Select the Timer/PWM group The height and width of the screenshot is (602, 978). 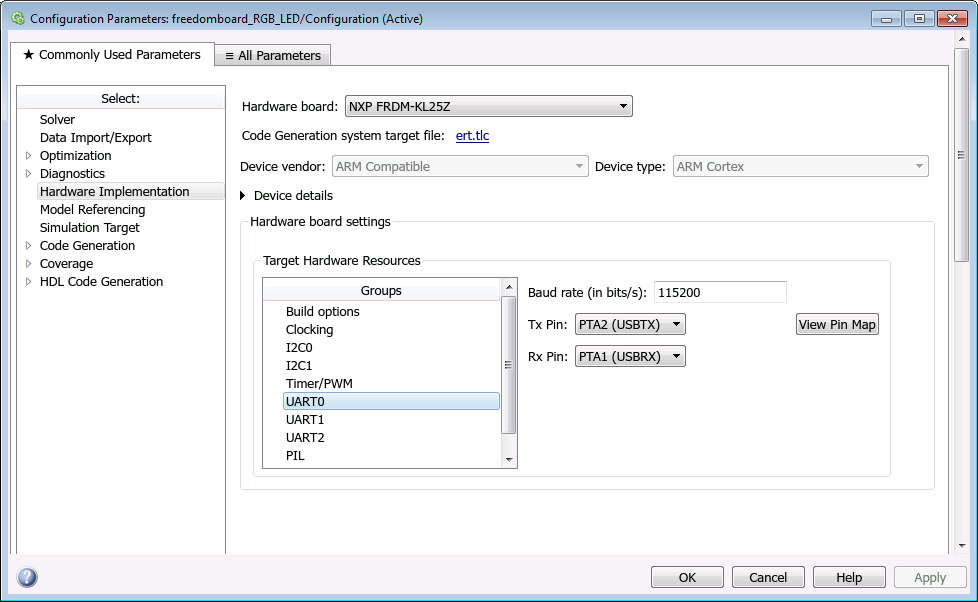[319, 384]
